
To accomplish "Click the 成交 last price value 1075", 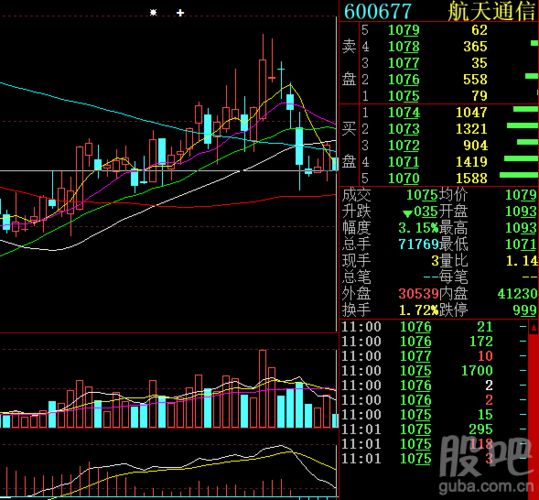I will (422, 195).
